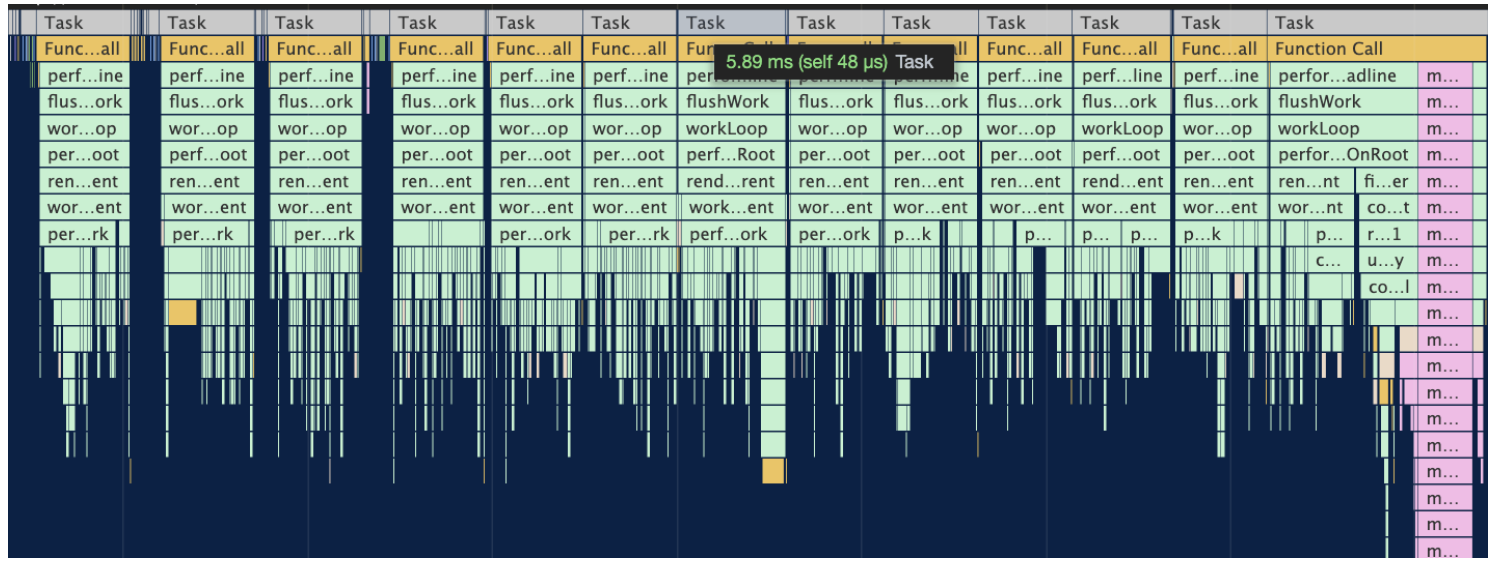
Task: Select the r...1 call frame
Action: [x=1386, y=235]
